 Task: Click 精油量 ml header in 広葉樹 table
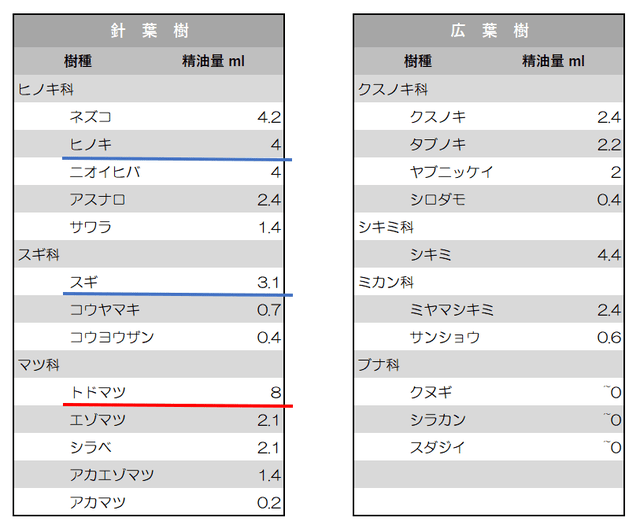(x=553, y=61)
